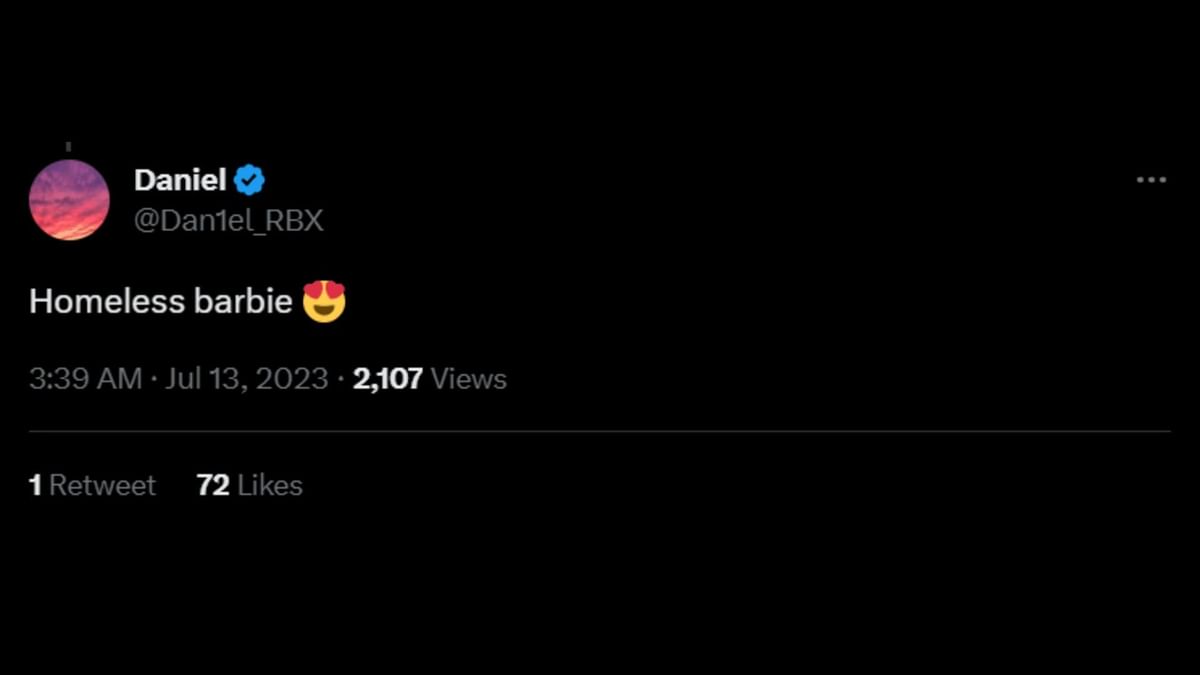This screenshot has height=675, width=1200.
Task: Open Daniel's sunset profile picture
Action: (x=69, y=200)
